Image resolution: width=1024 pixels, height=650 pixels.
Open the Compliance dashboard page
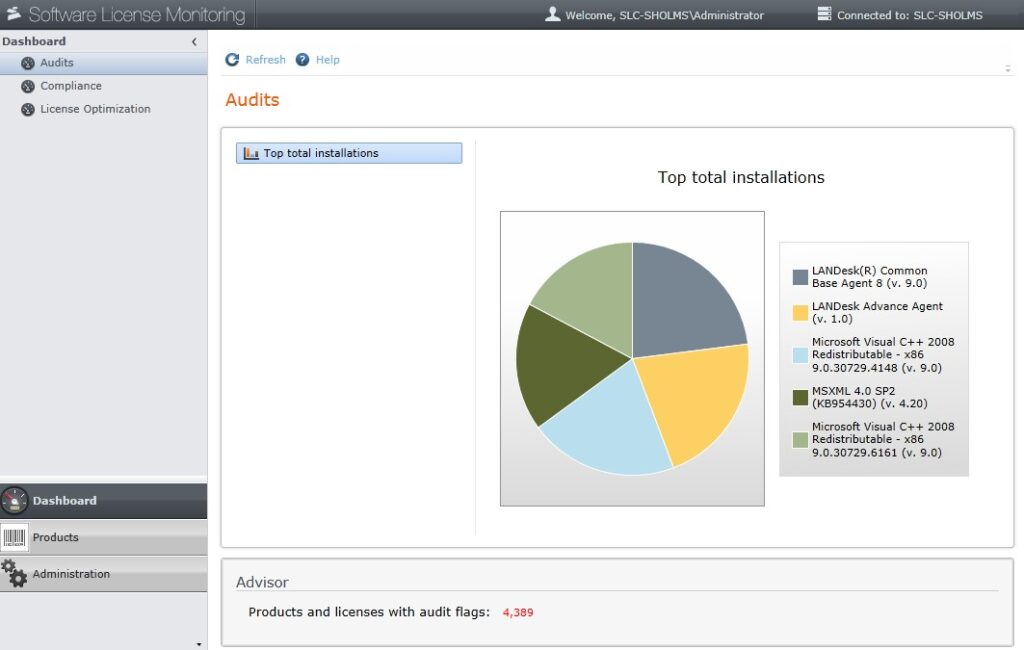pos(104,86)
